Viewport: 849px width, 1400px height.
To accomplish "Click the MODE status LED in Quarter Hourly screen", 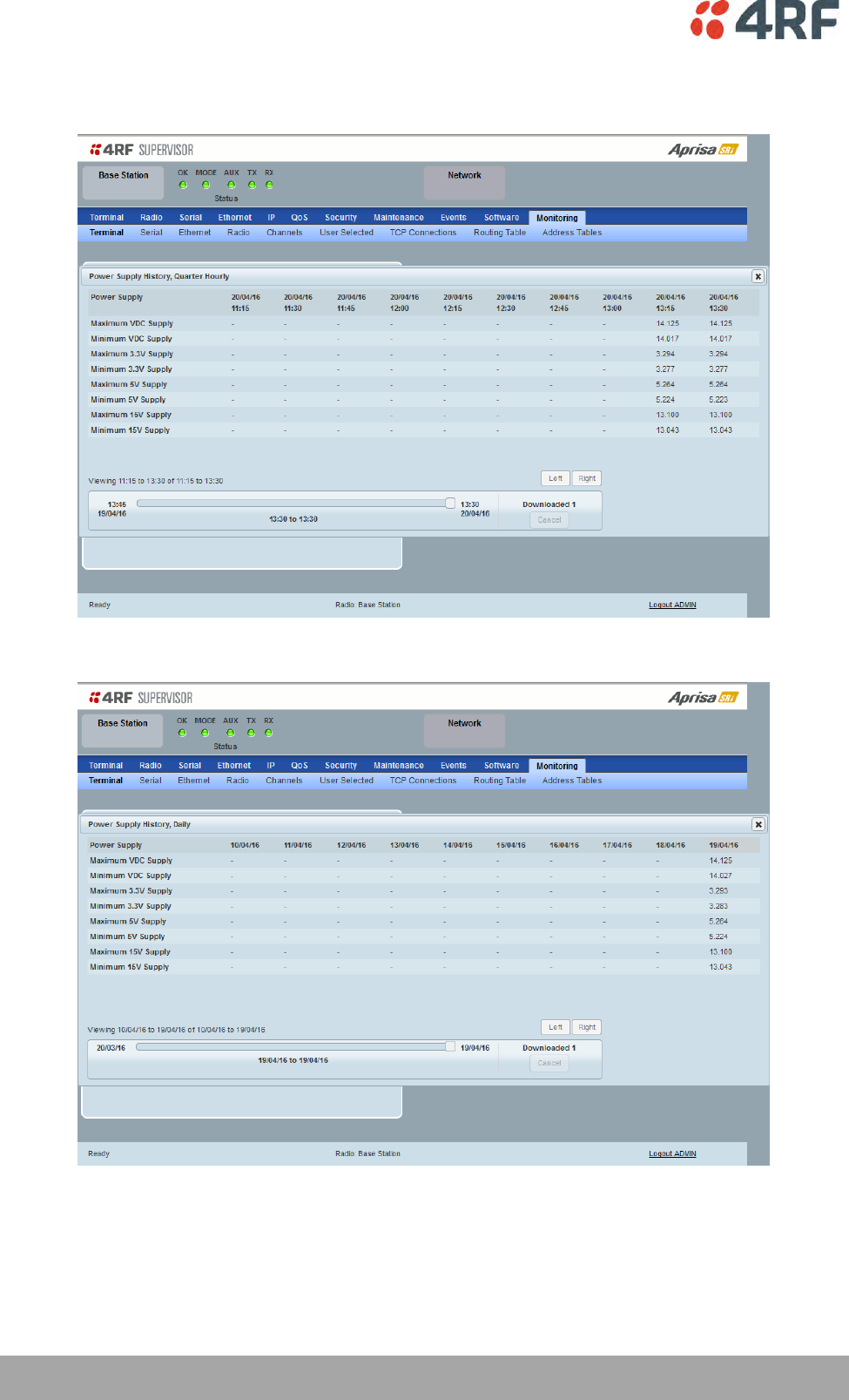I will point(206,185).
